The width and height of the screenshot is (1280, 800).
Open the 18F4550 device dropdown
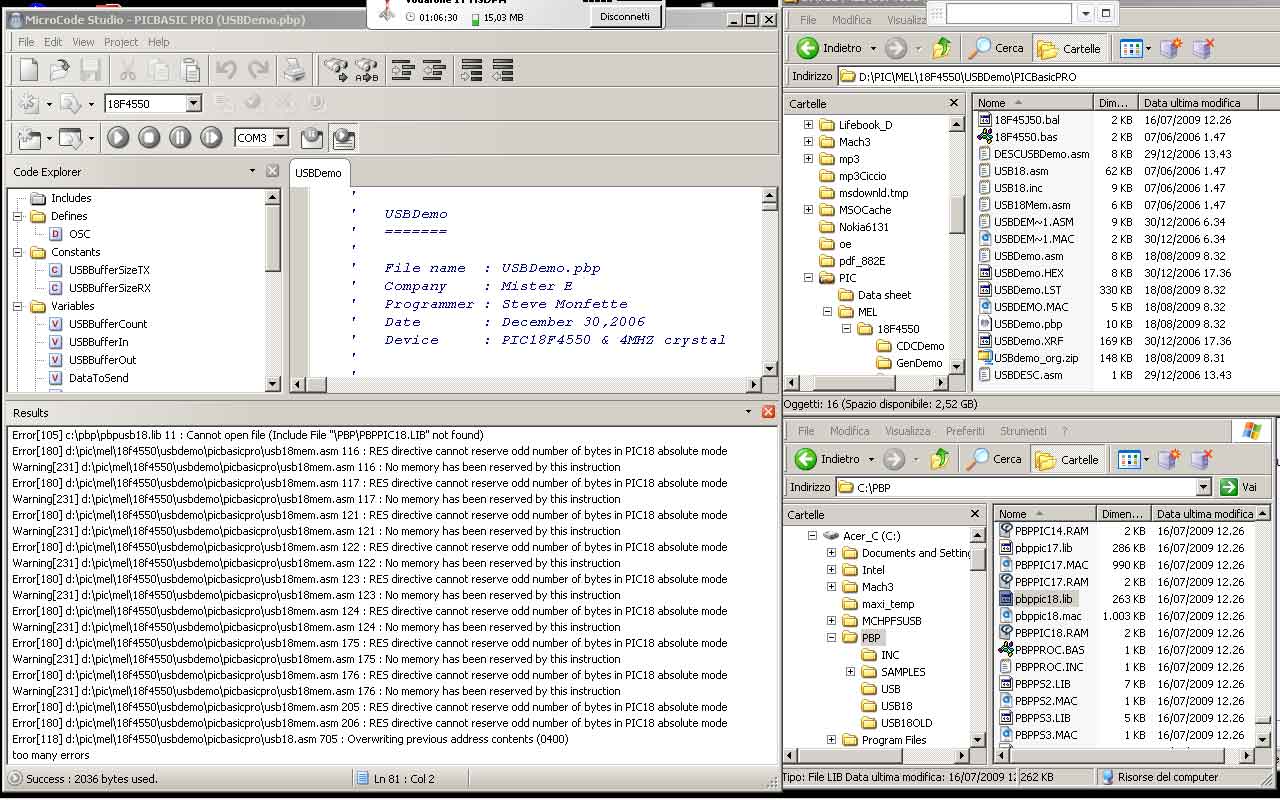point(193,103)
